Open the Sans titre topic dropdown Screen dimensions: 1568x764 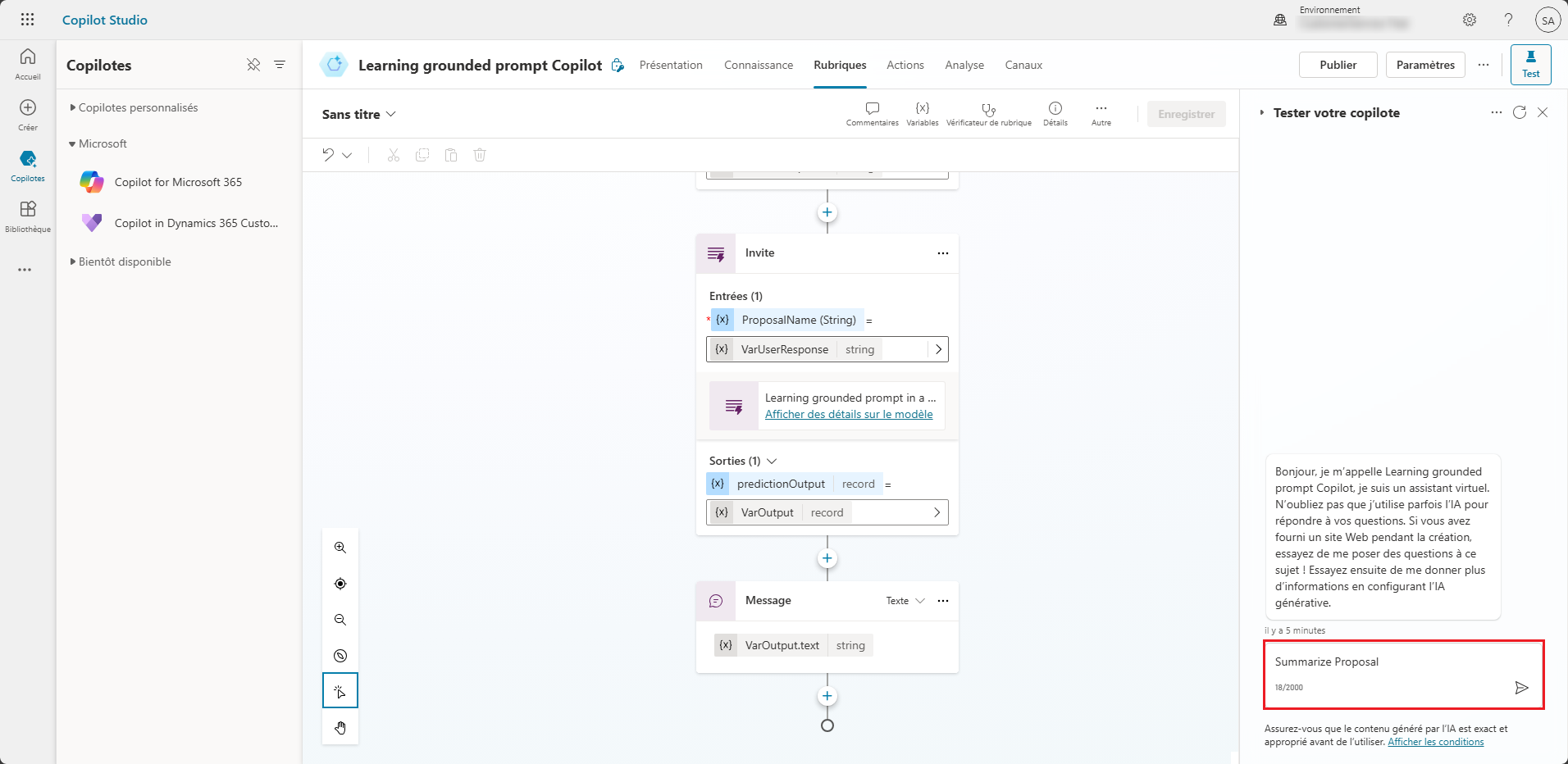[359, 114]
